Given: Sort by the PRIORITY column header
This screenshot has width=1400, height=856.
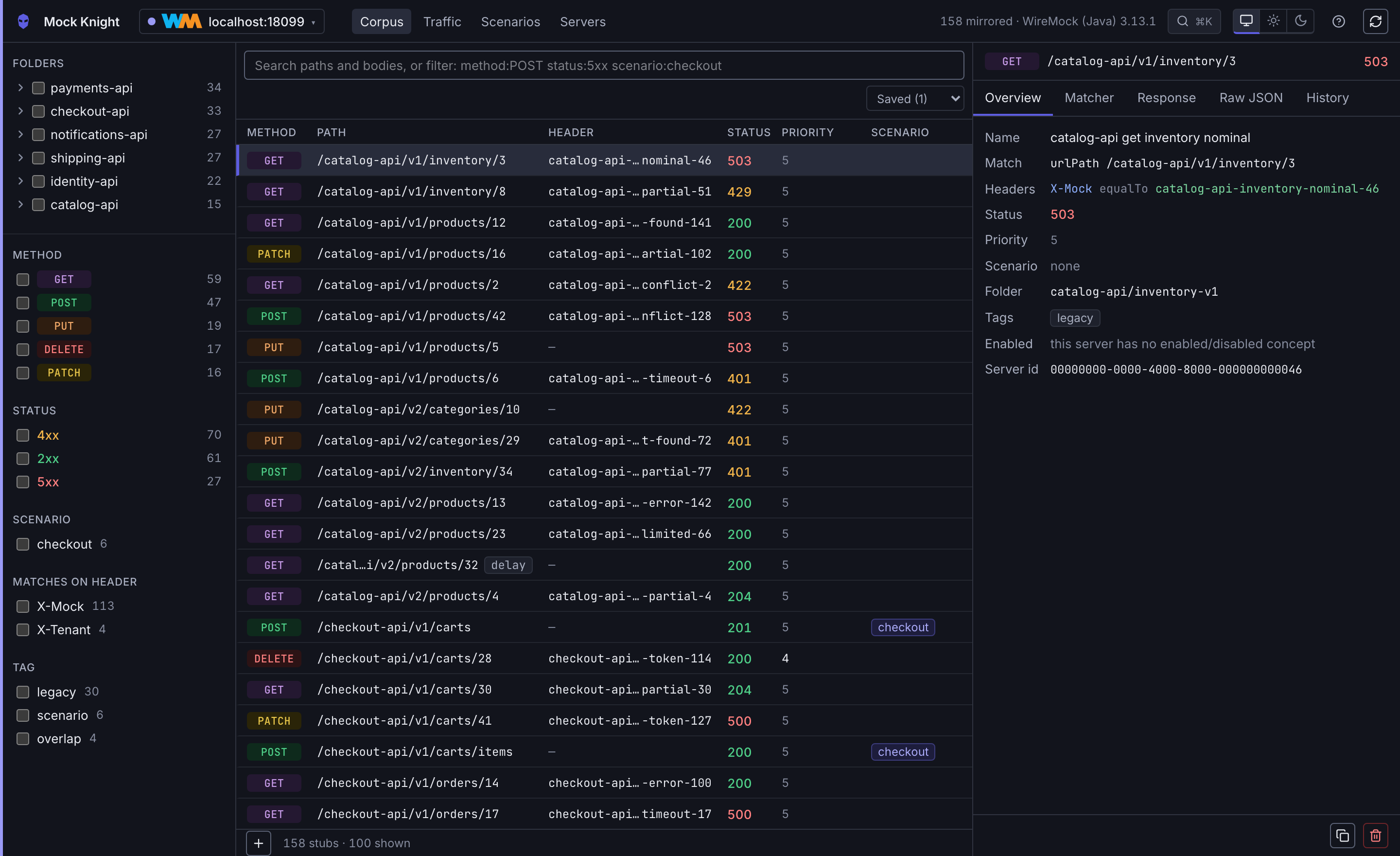Looking at the screenshot, I should (x=807, y=132).
